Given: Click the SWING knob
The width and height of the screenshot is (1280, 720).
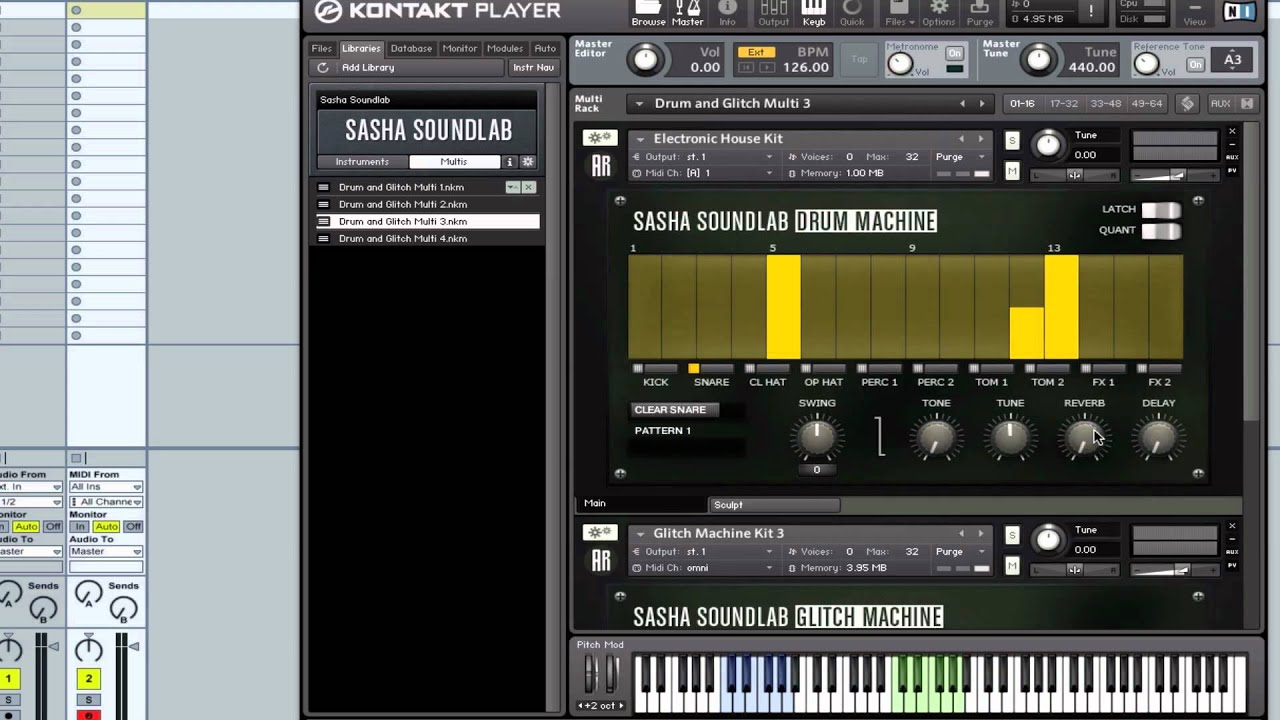Looking at the screenshot, I should [816, 438].
